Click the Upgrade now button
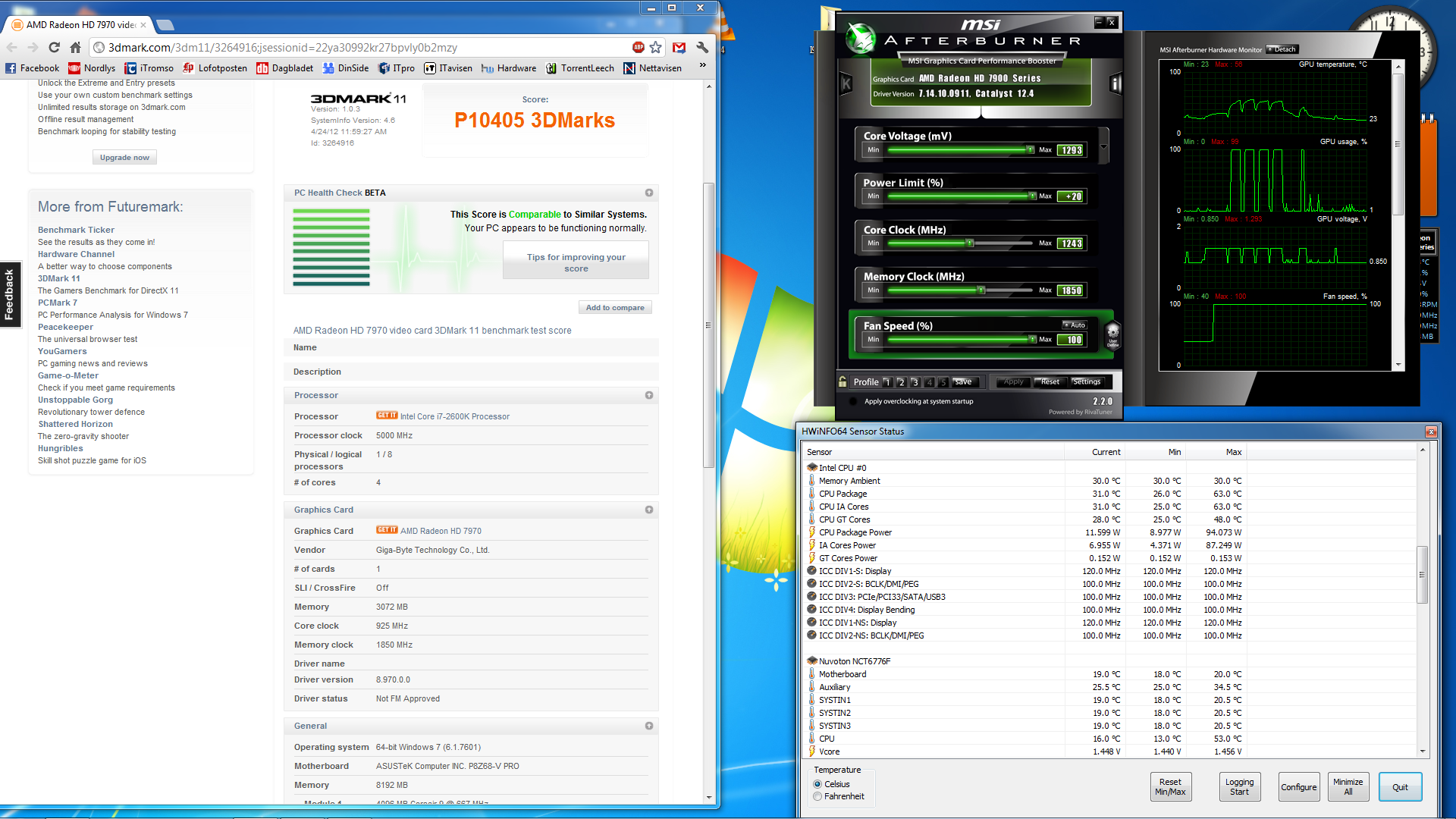Screen dimensions: 1456x819 click(x=124, y=158)
